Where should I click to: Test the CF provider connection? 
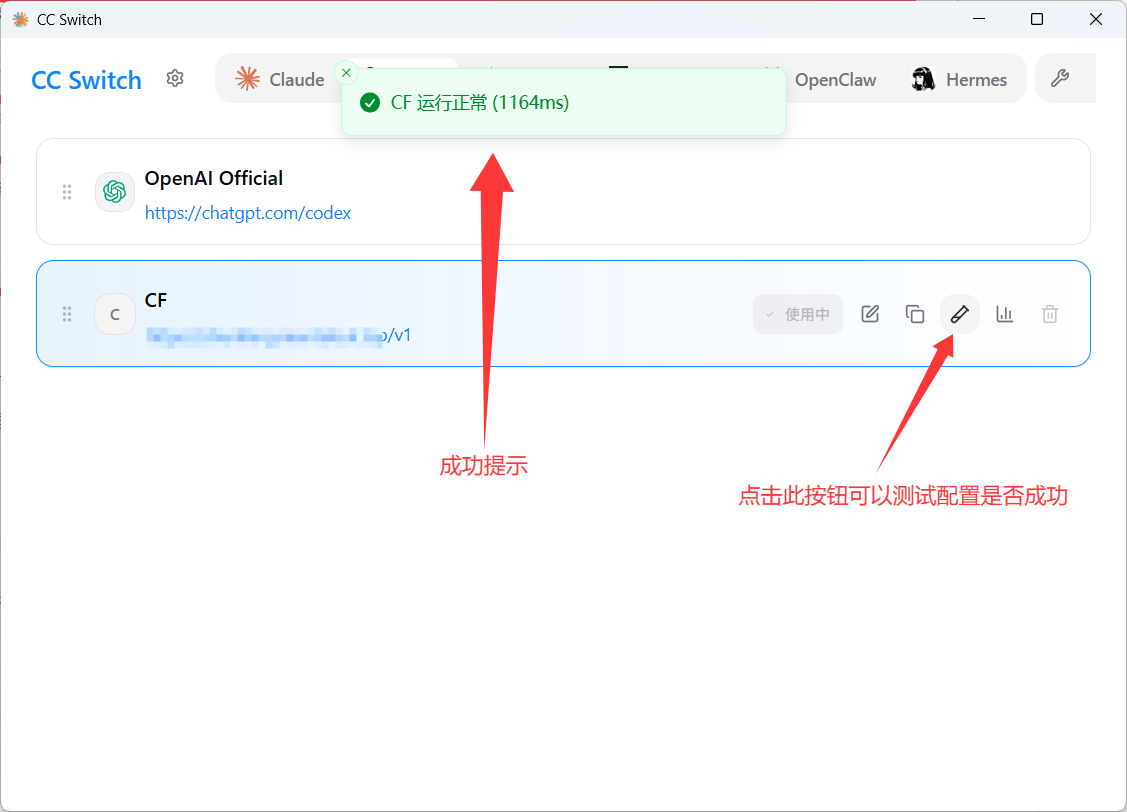(x=959, y=313)
